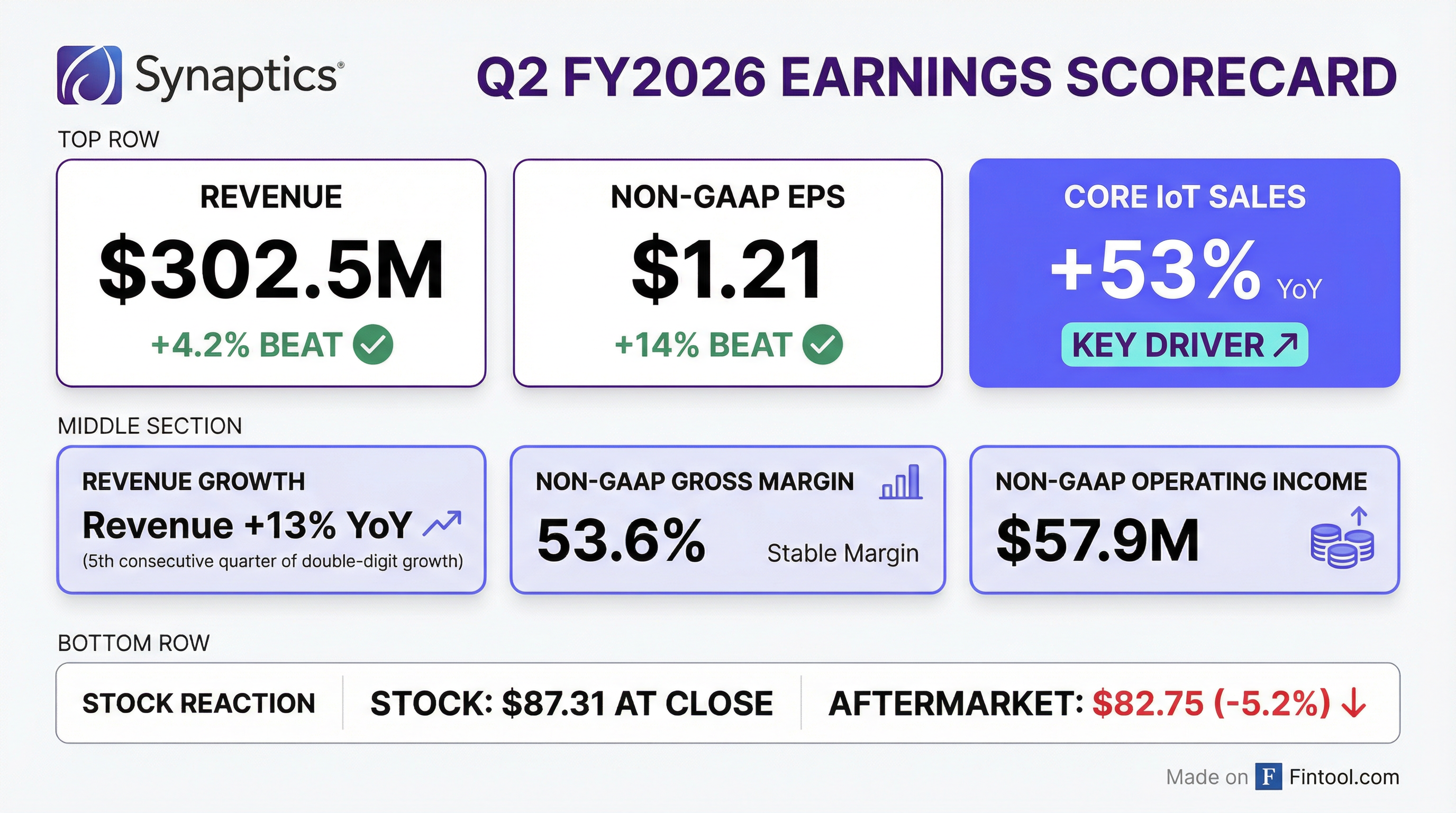Click the green checkmark beside +14% BEAT

point(822,345)
